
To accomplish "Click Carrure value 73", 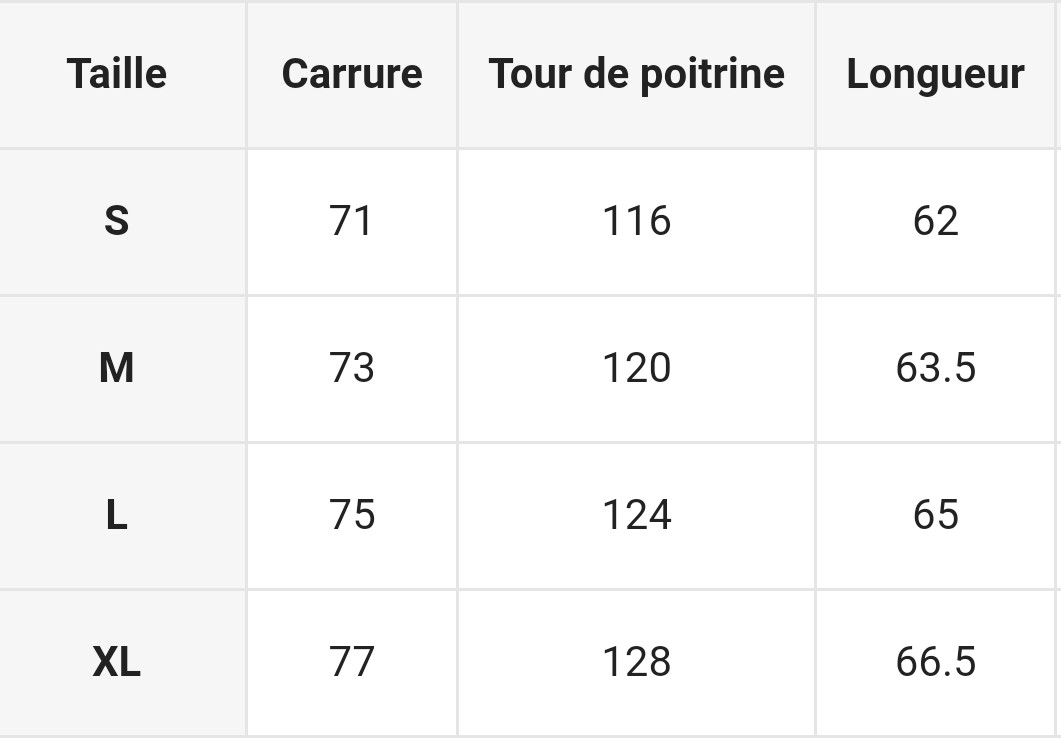I will (x=352, y=368).
